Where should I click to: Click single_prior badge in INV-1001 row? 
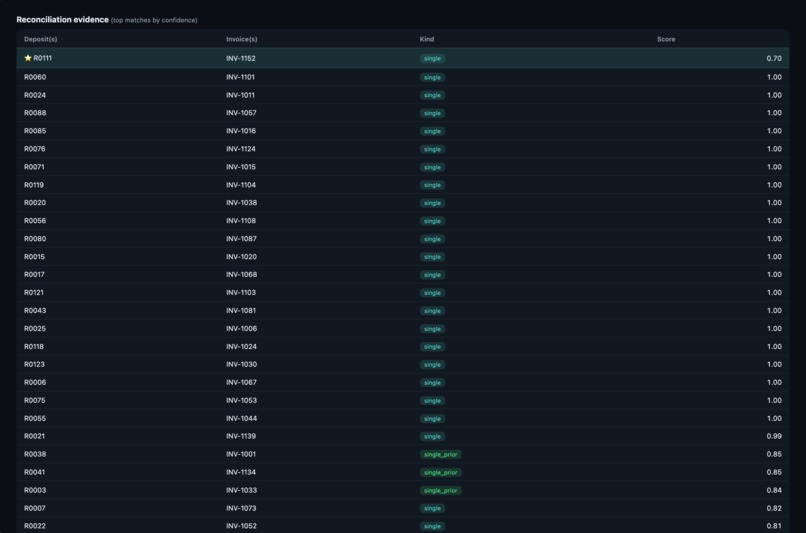pyautogui.click(x=441, y=454)
